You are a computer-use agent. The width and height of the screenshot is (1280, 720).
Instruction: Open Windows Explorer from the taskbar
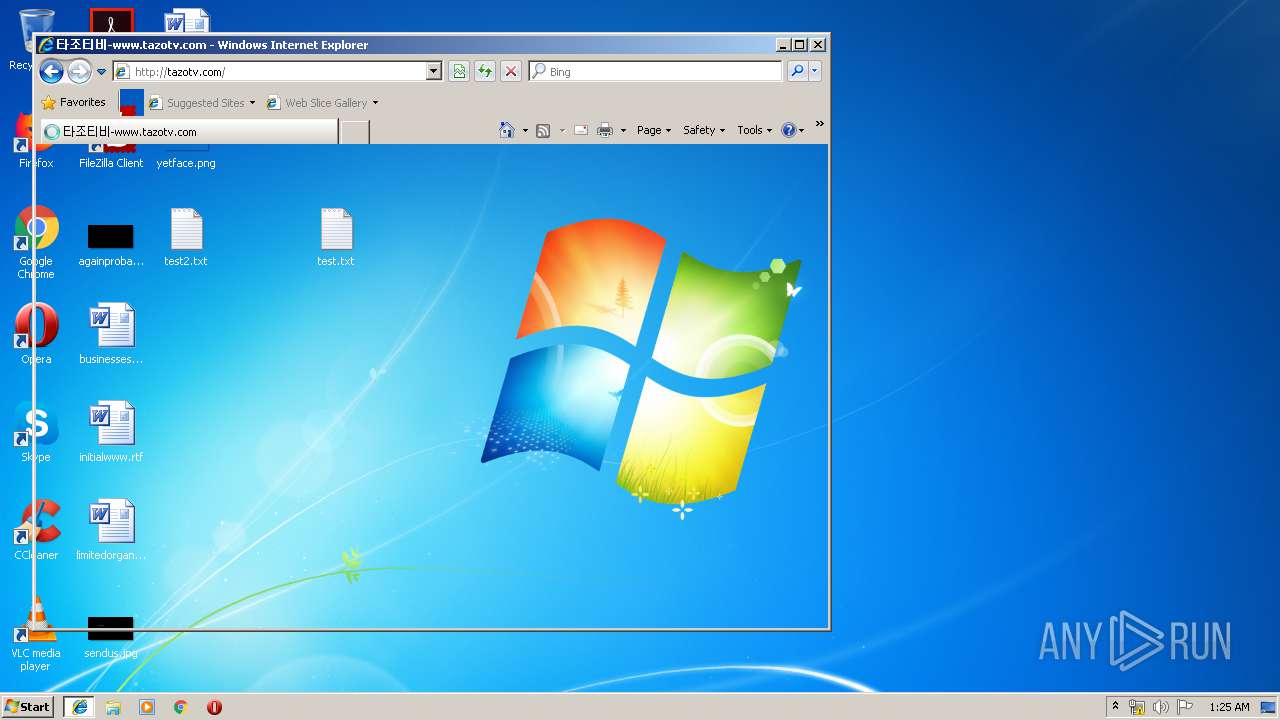tap(113, 707)
